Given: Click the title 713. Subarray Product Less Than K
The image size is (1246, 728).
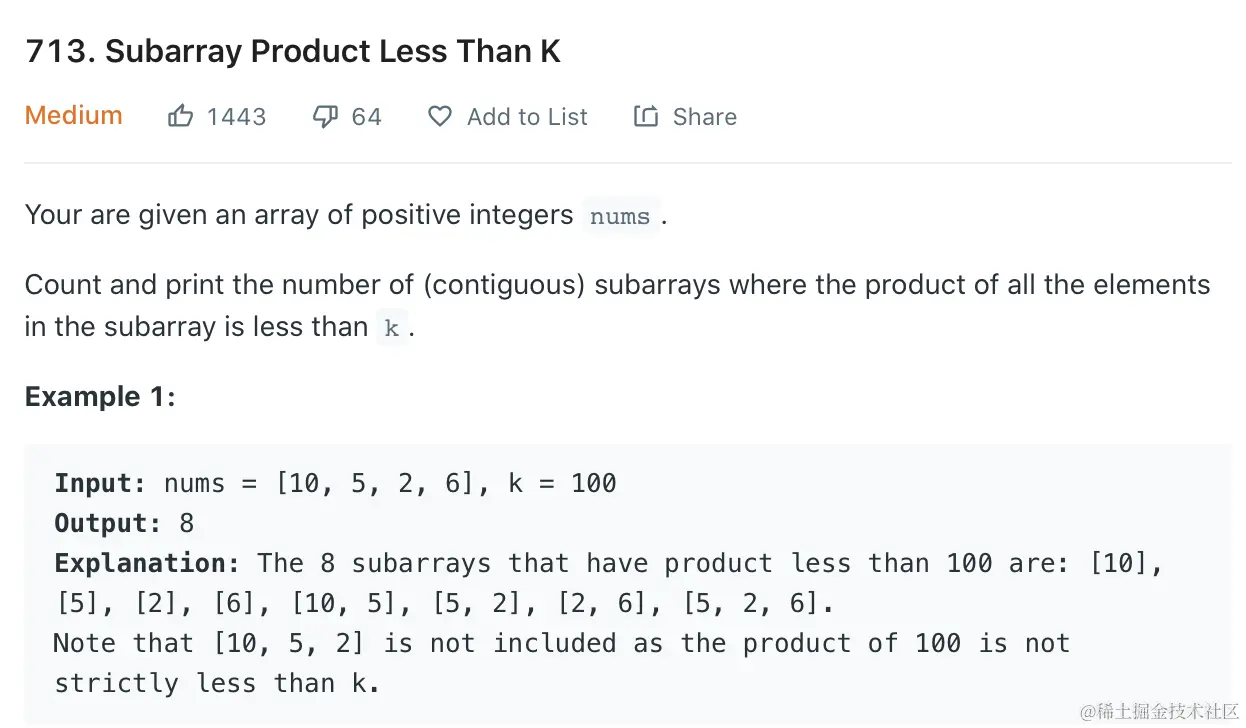Looking at the screenshot, I should 293,52.
